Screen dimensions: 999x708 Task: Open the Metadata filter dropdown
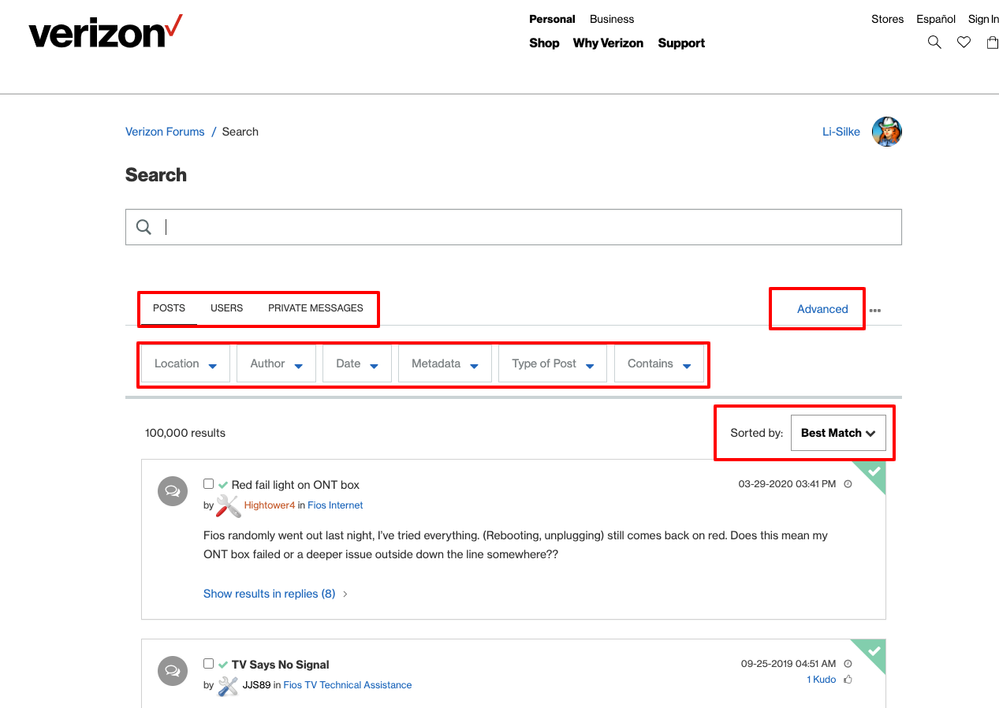[x=445, y=364]
